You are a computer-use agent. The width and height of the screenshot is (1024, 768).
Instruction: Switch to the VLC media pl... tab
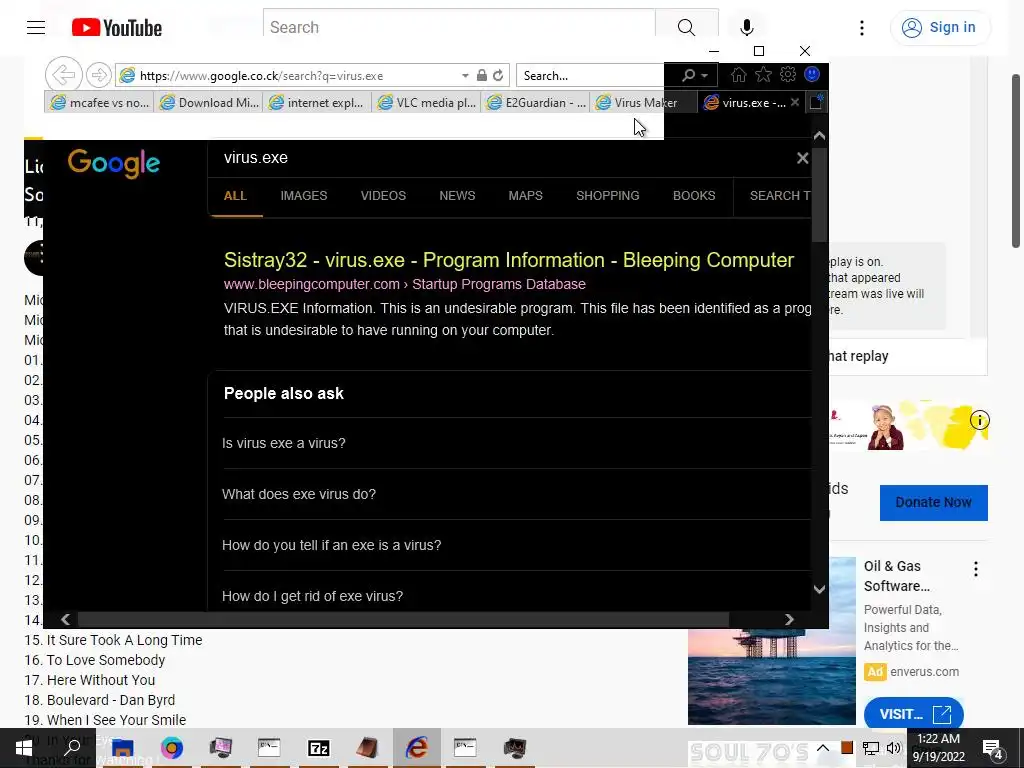(x=426, y=103)
